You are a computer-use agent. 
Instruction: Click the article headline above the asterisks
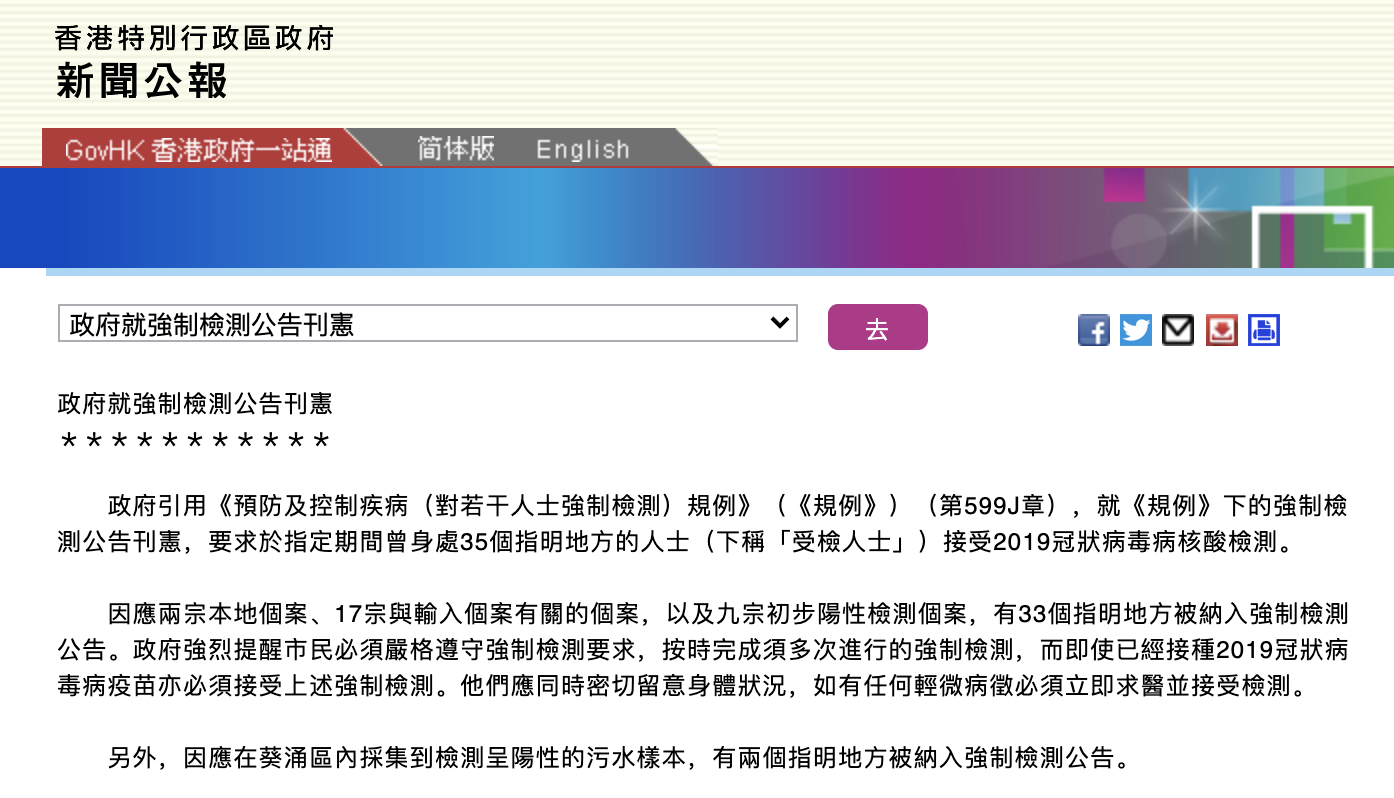[x=195, y=404]
